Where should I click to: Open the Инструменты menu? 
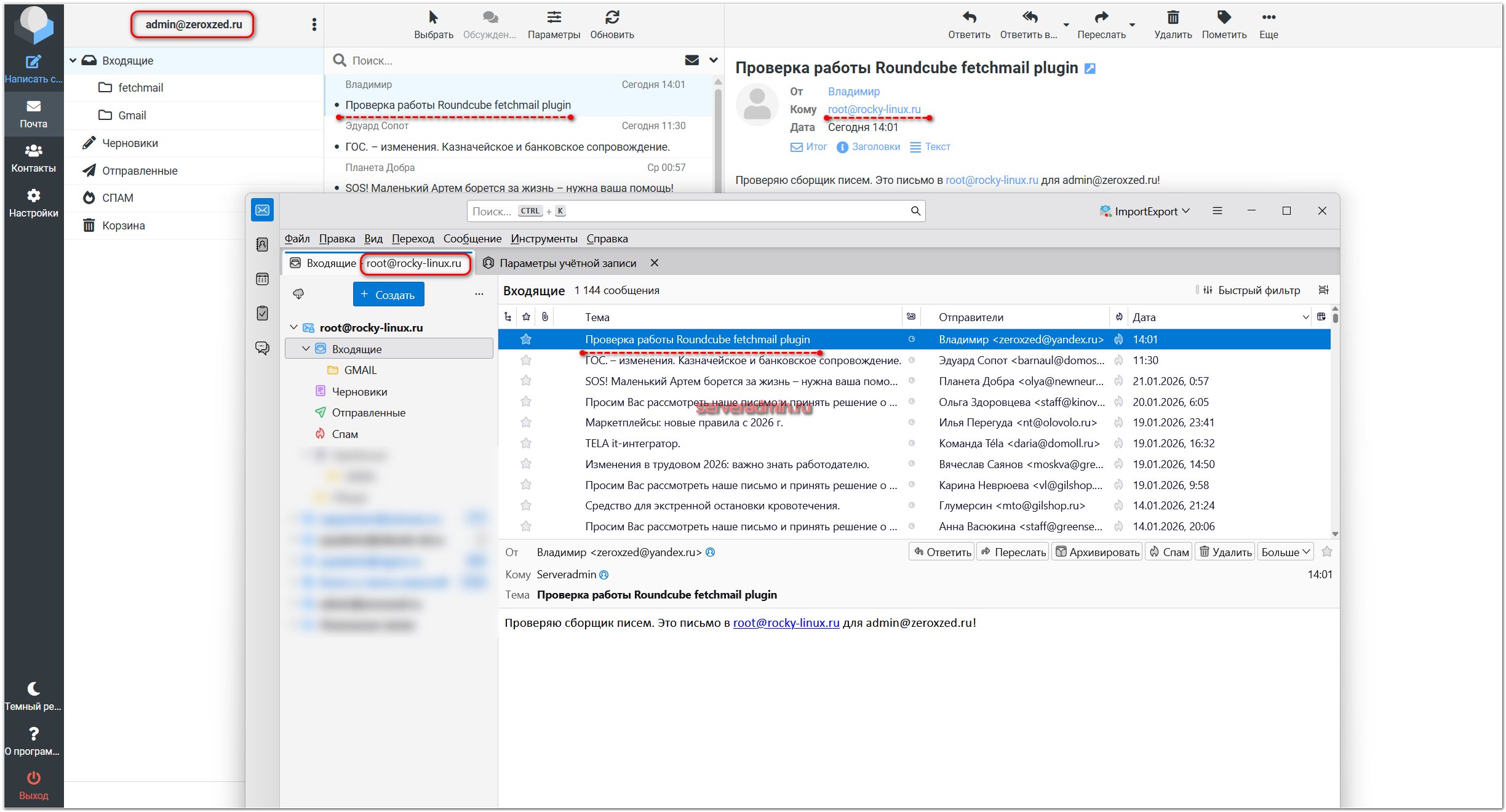[544, 239]
